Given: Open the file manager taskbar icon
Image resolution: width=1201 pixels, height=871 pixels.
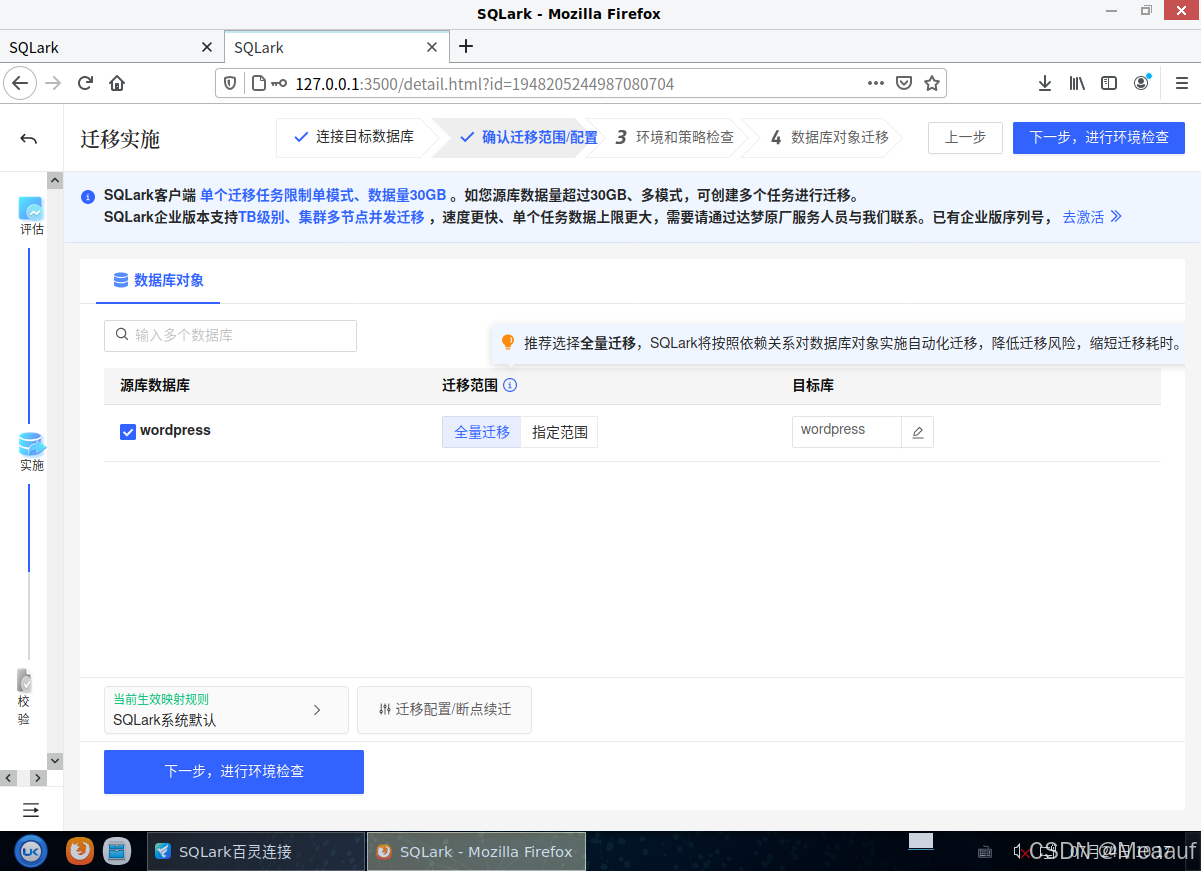Looking at the screenshot, I should [x=118, y=851].
